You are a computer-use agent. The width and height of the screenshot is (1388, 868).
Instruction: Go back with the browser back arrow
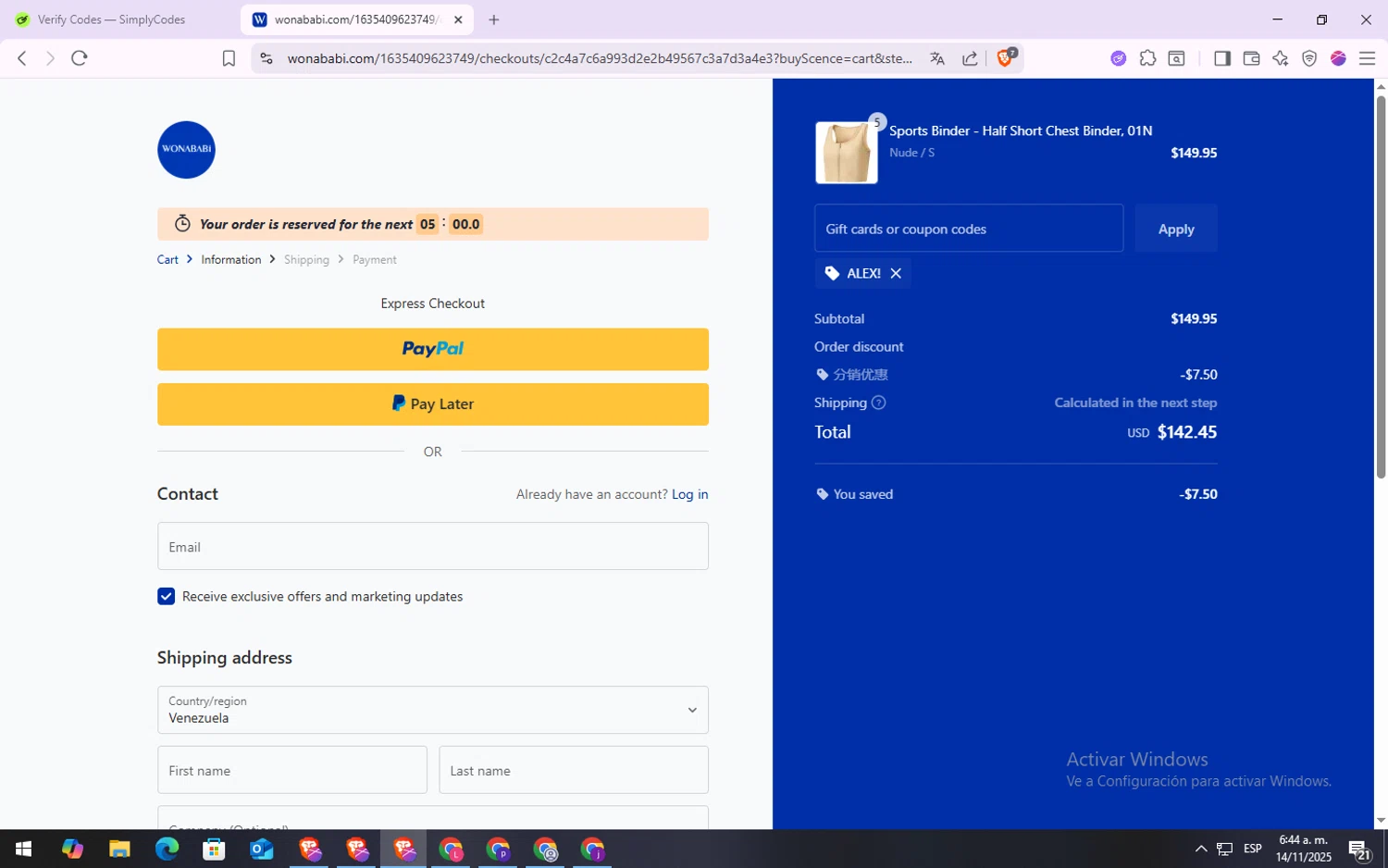tap(22, 58)
